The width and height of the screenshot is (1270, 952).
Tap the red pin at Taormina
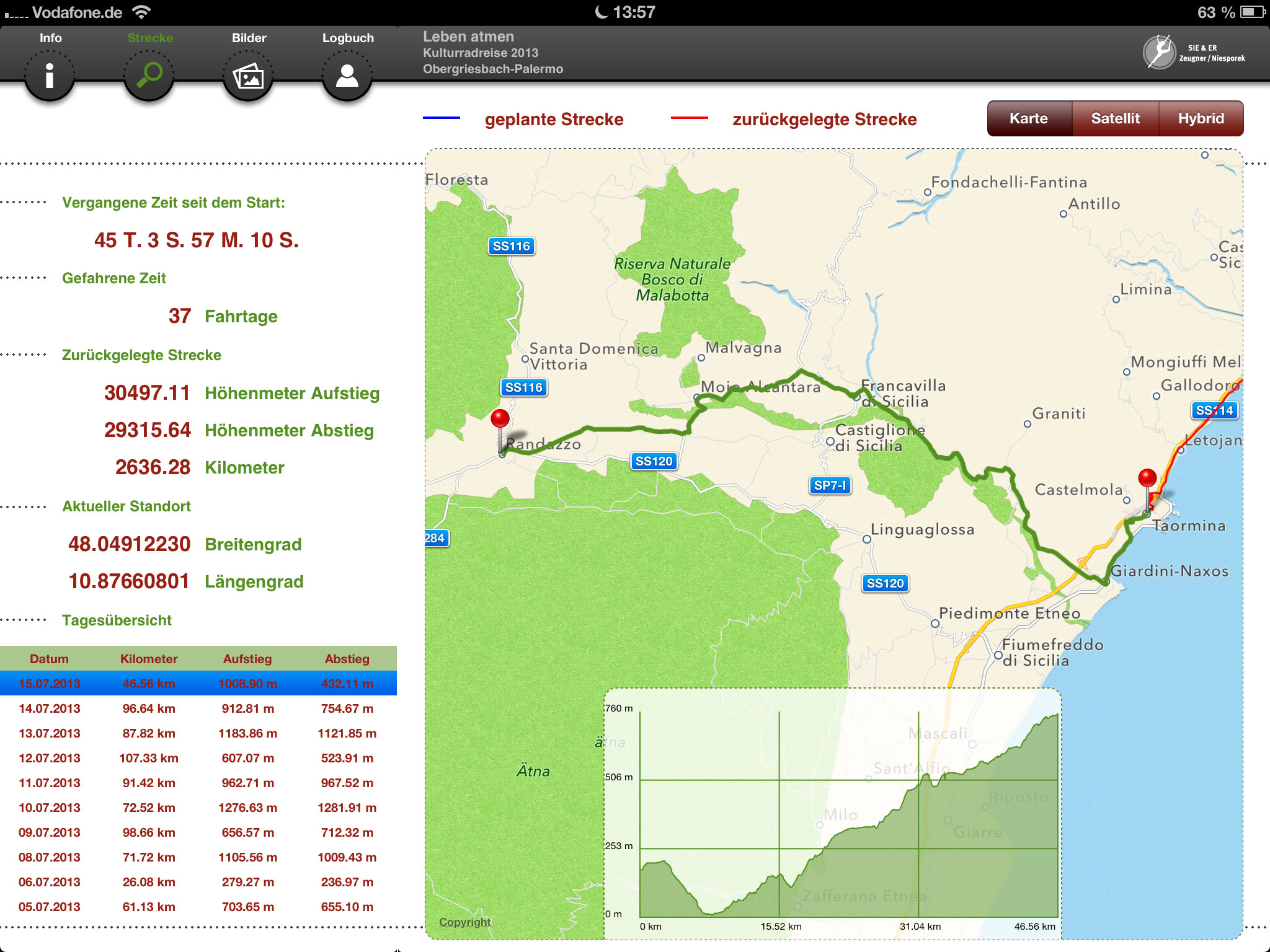point(1147,478)
